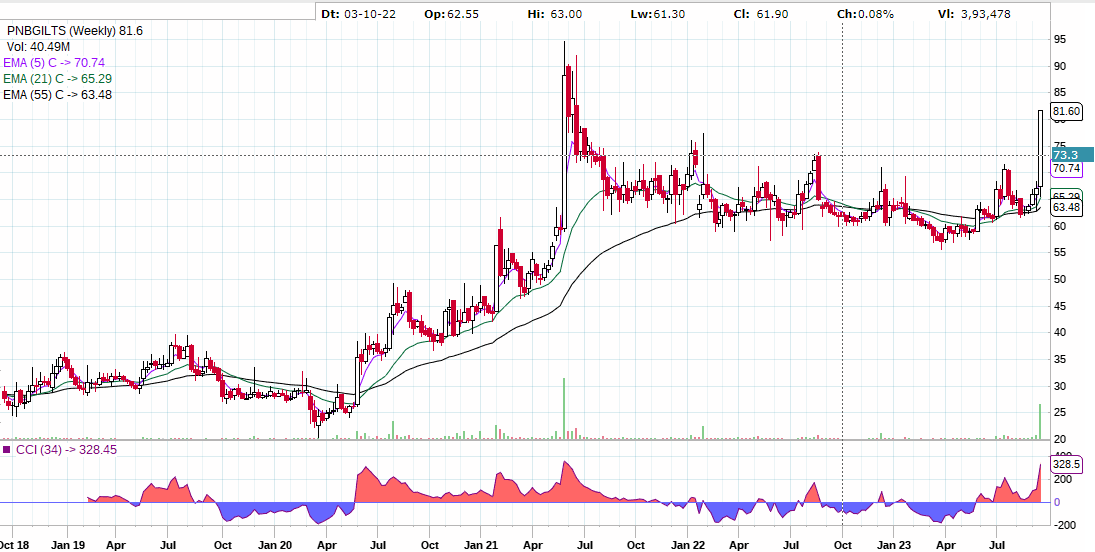The image size is (1095, 552).
Task: Click the 95 price axis label
Action: pyautogui.click(x=1059, y=40)
